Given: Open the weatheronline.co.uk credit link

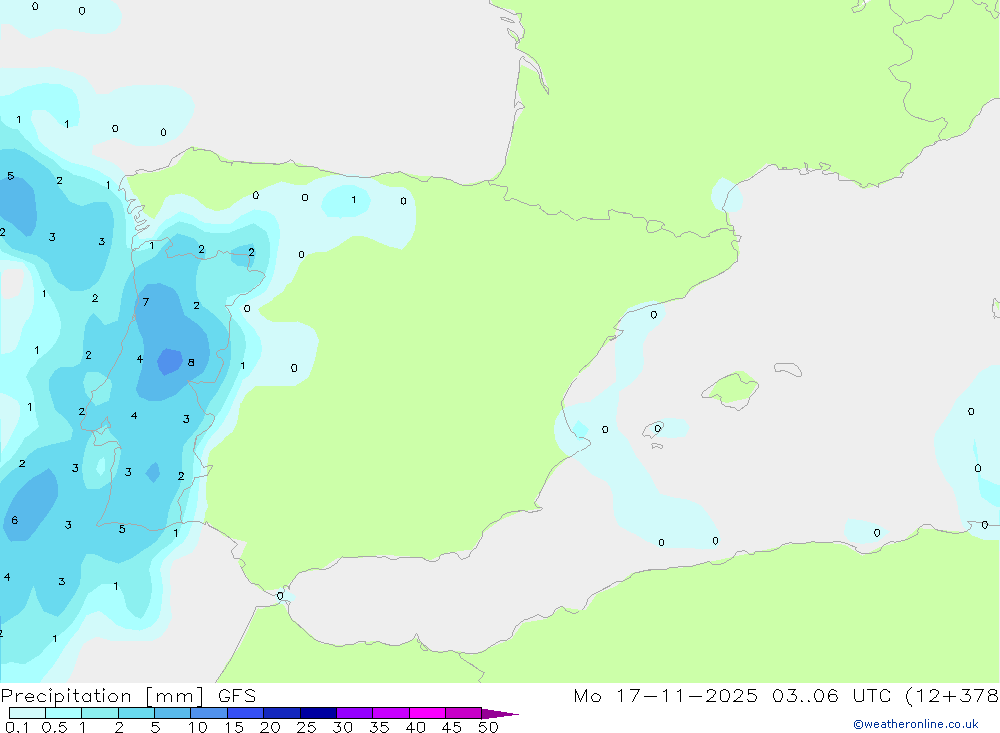Looking at the screenshot, I should (916, 724).
